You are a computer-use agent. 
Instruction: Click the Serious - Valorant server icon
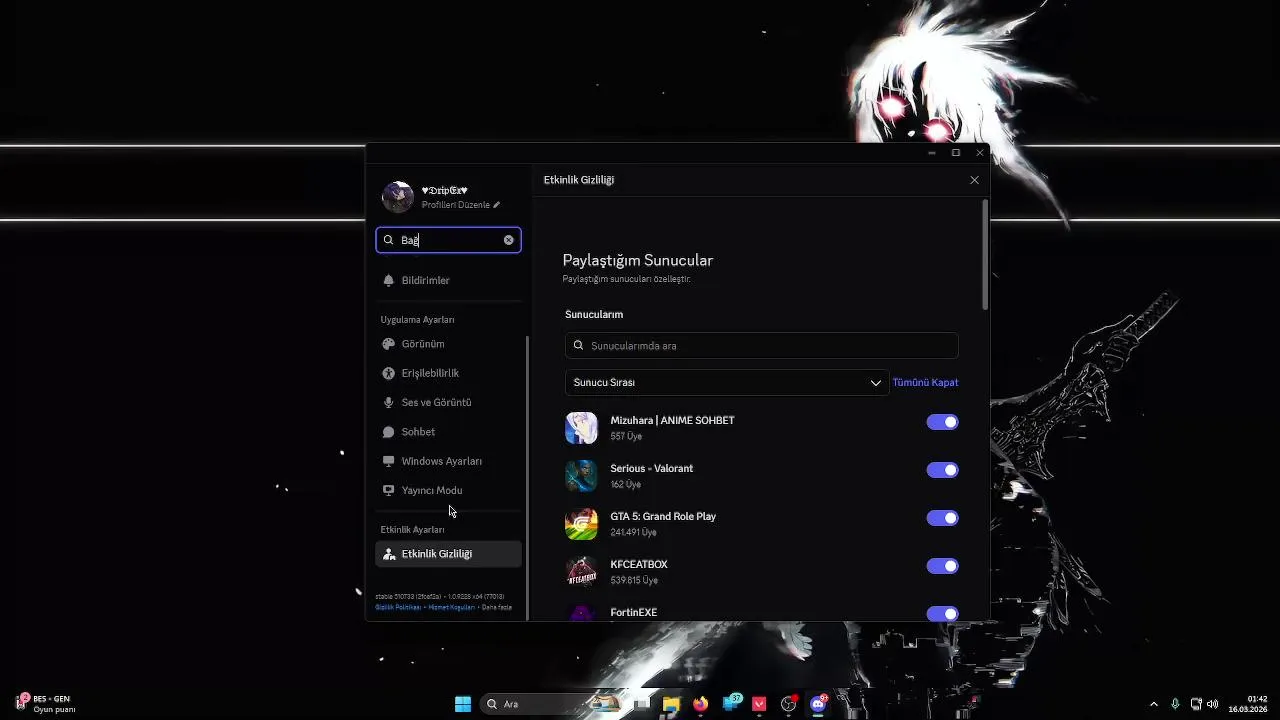coord(581,476)
